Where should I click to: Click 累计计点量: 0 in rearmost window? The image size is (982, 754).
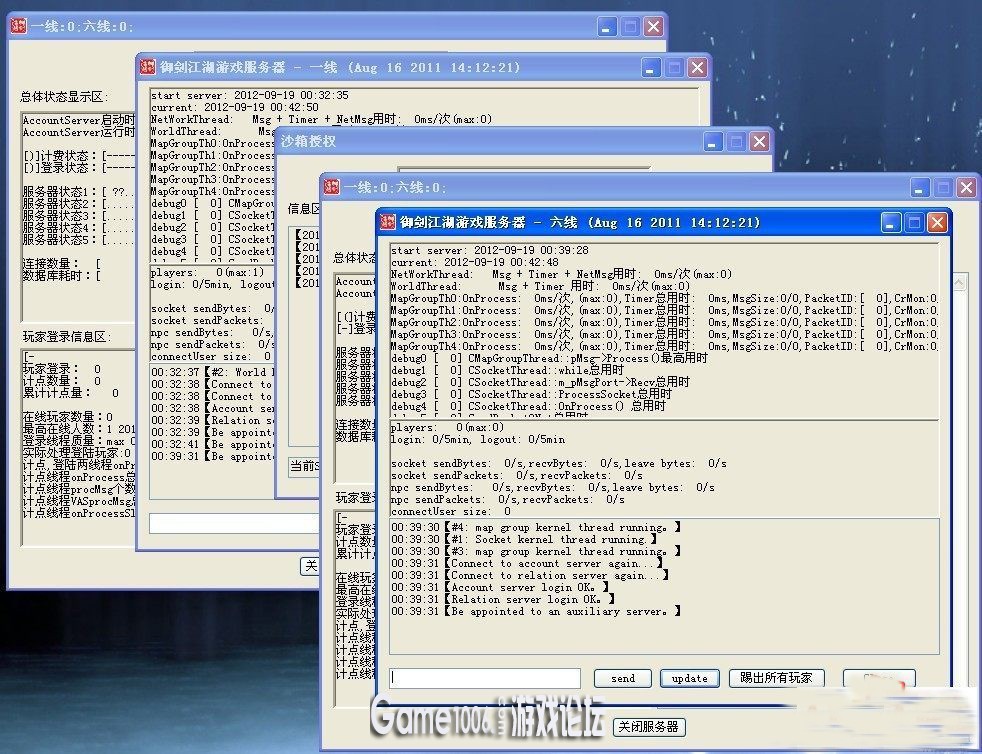70,393
